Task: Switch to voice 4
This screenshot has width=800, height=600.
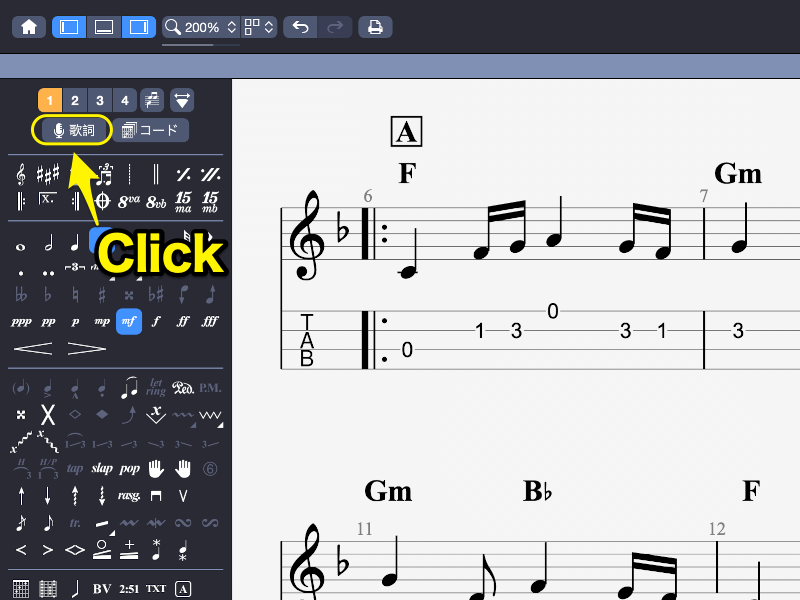Action: coord(124,100)
